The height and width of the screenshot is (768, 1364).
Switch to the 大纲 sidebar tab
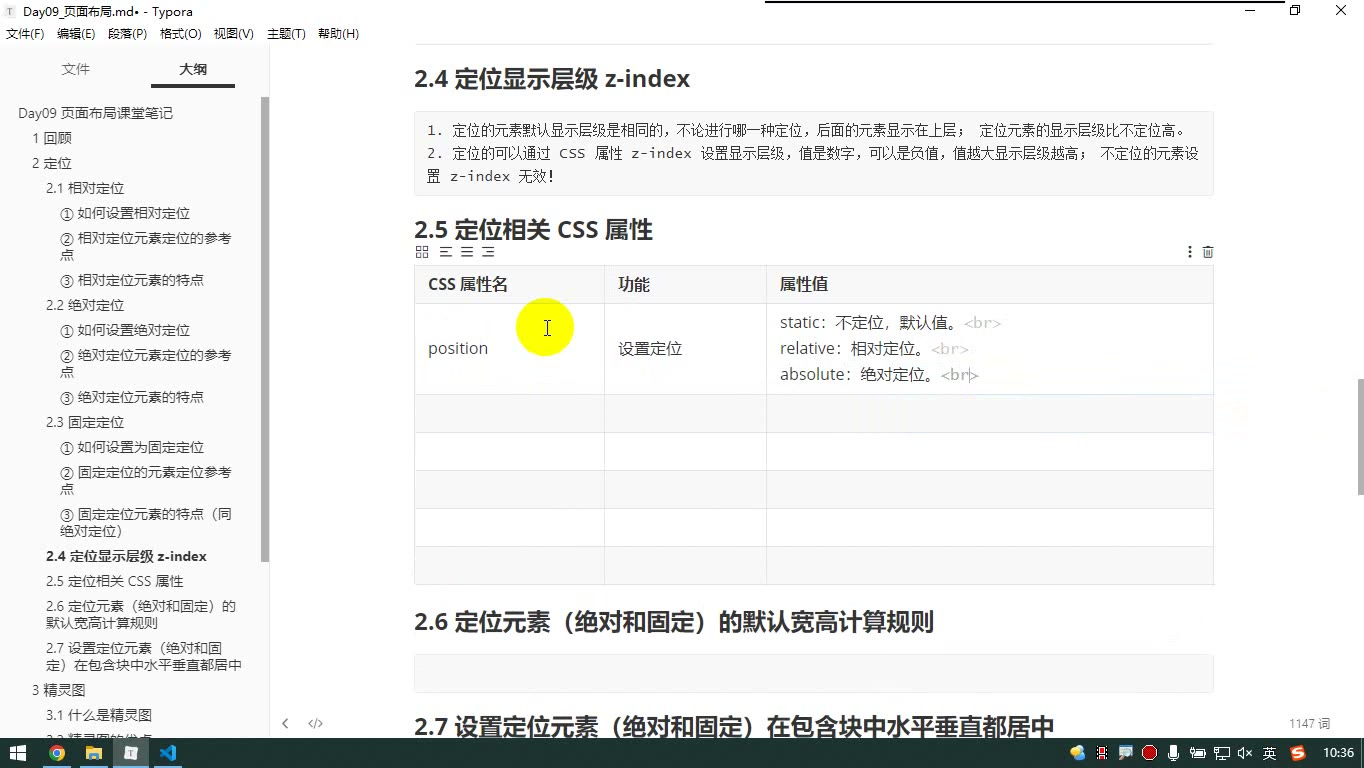pyautogui.click(x=193, y=69)
